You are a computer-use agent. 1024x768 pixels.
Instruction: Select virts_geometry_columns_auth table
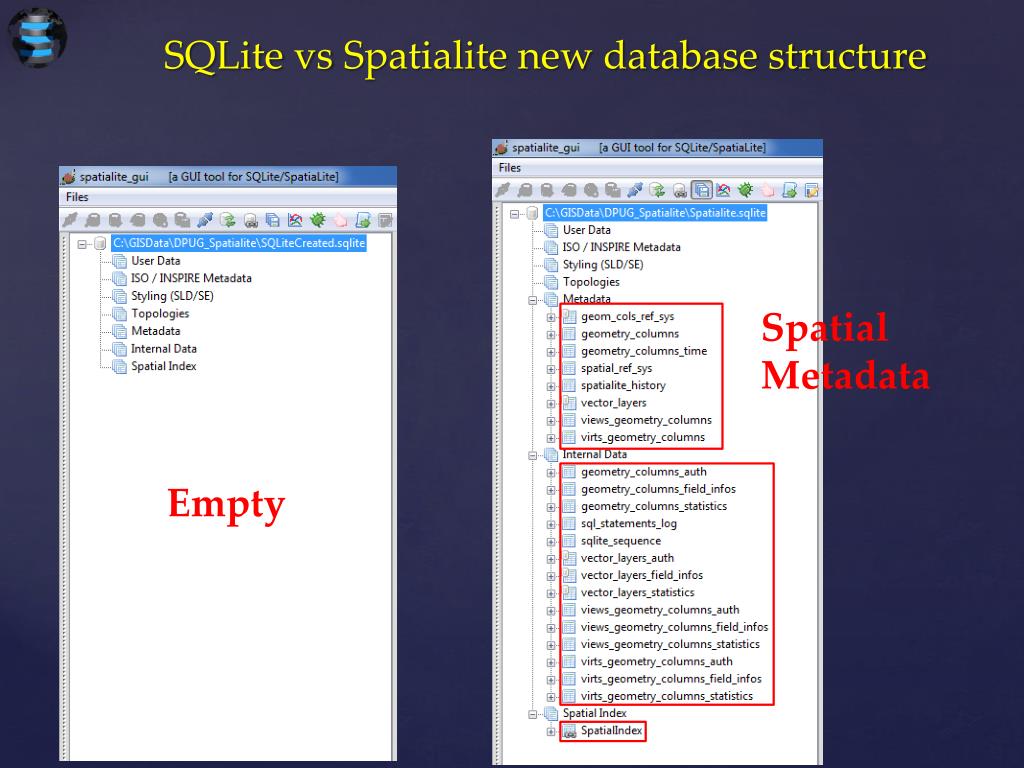pyautogui.click(x=656, y=662)
